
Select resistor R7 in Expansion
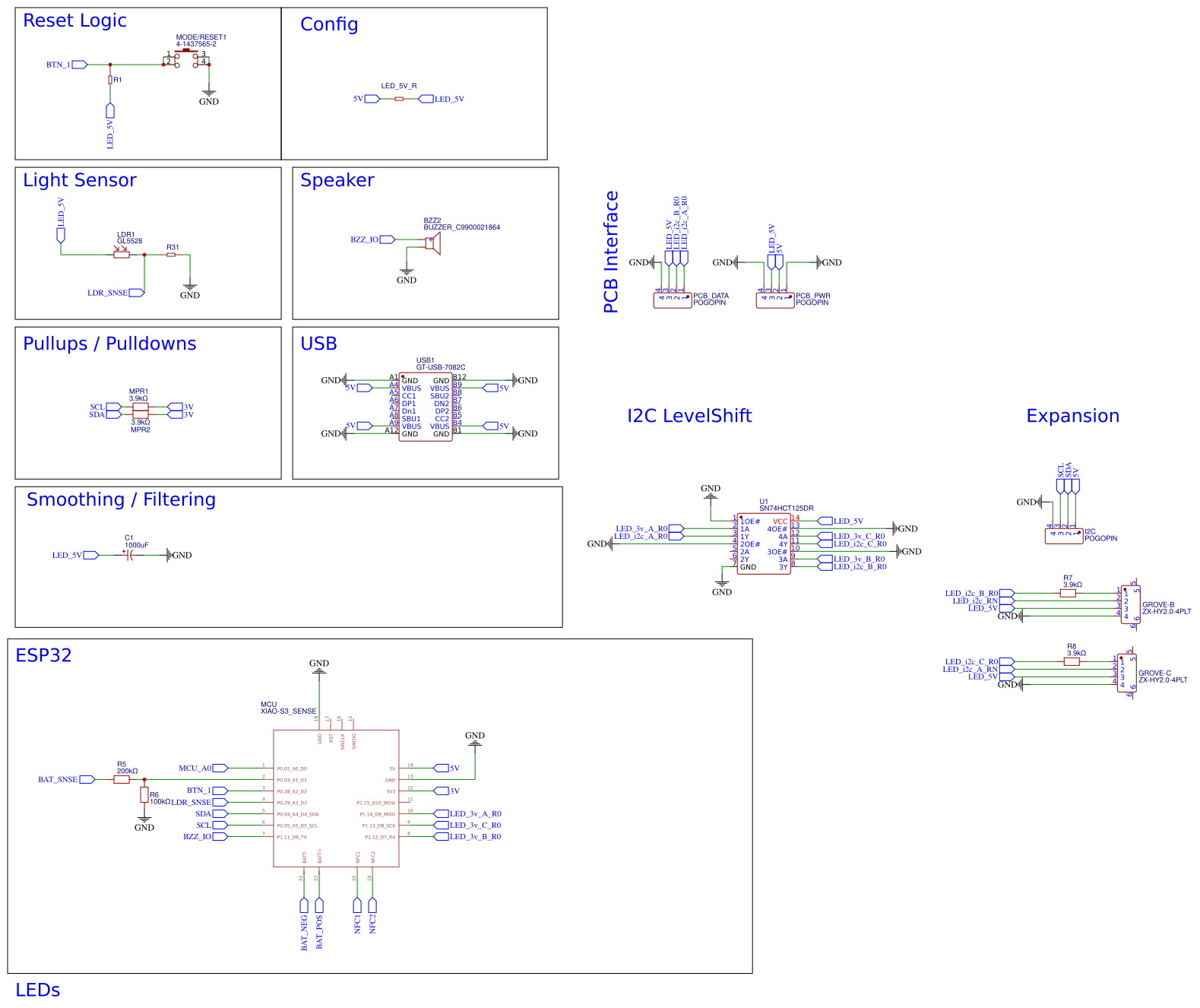coord(1068,593)
